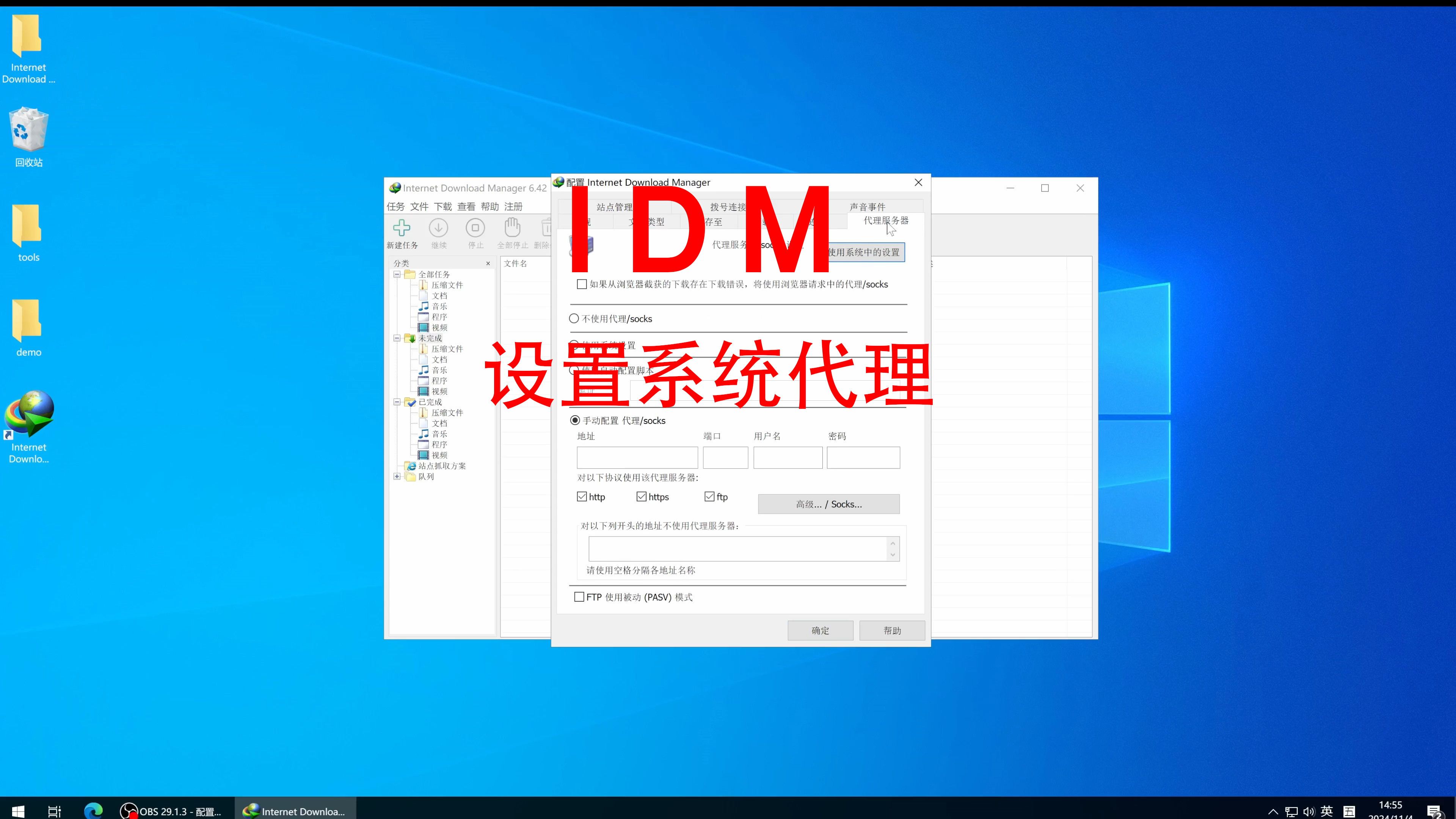Click the 密码 input field
This screenshot has width=1456, height=819.
point(863,458)
